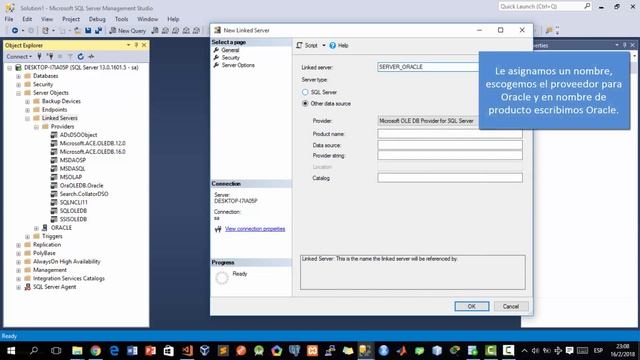
Task: Expand the Triggers folder
Action: pyautogui.click(x=27, y=237)
